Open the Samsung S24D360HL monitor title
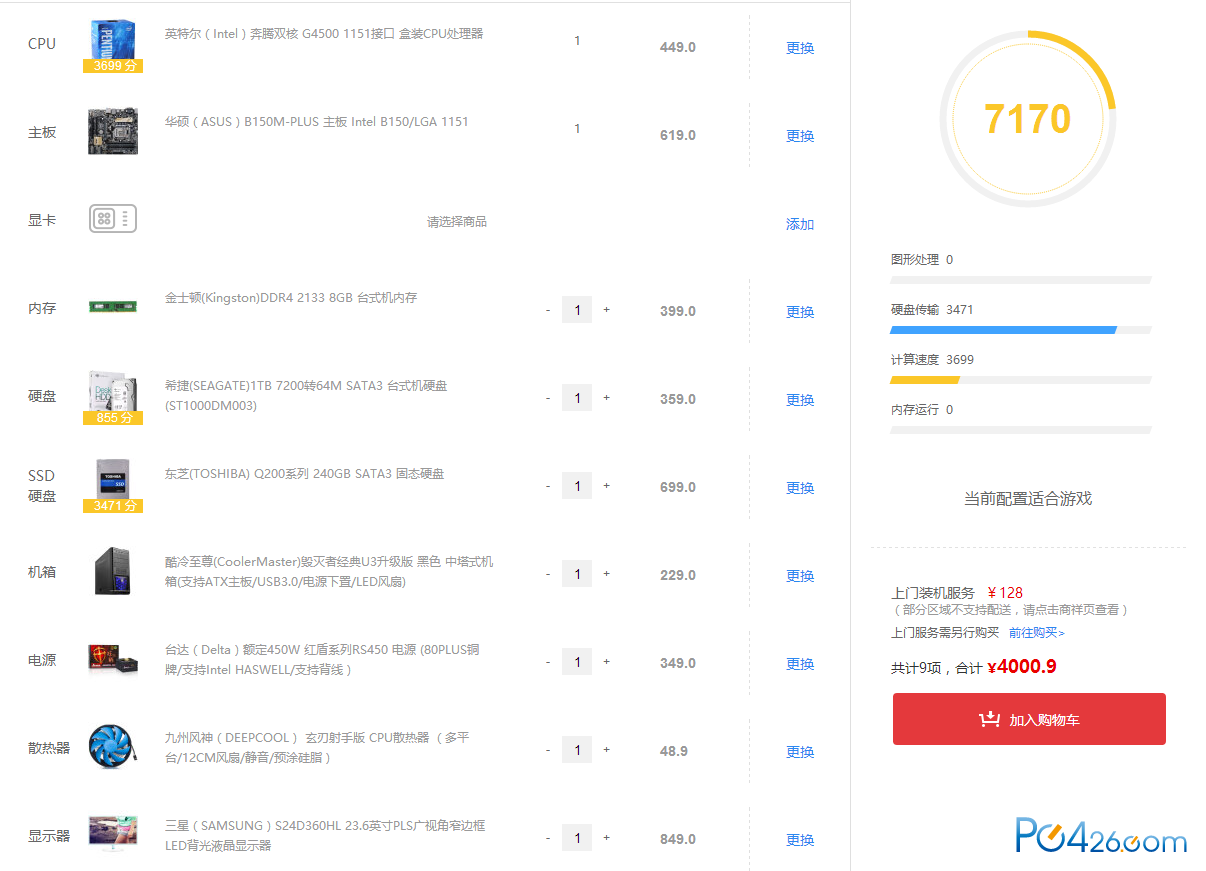 click(325, 836)
